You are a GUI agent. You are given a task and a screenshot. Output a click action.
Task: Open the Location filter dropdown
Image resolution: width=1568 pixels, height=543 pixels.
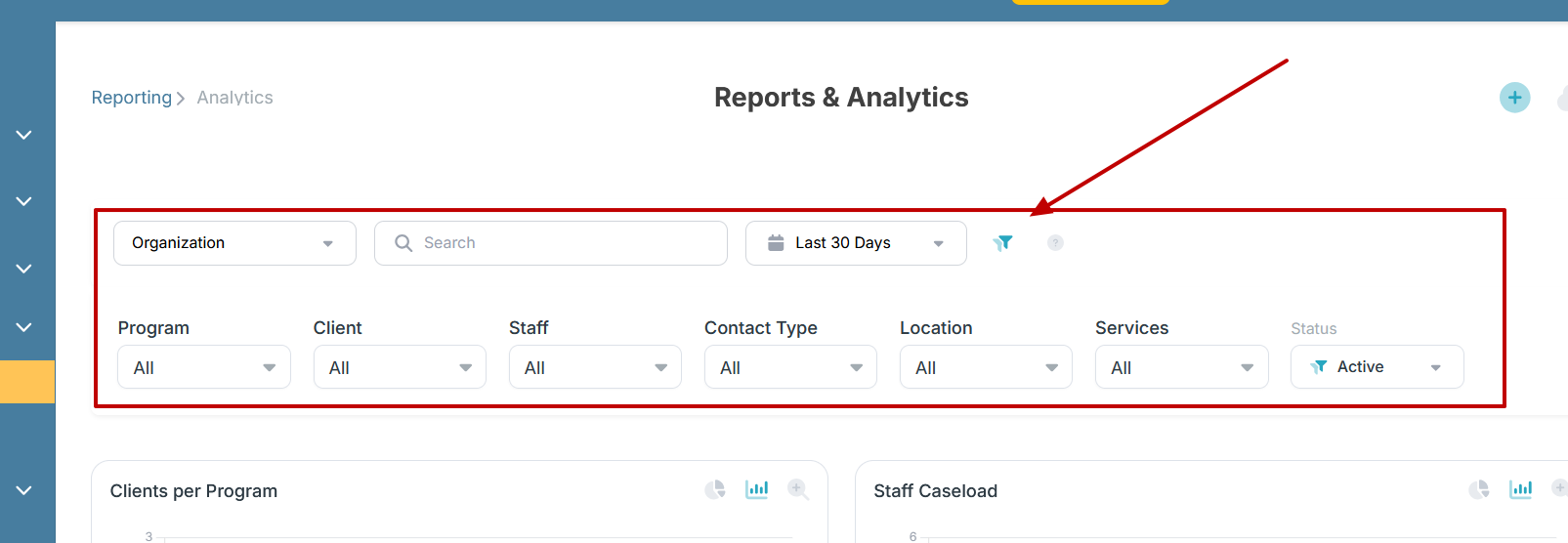[x=986, y=367]
